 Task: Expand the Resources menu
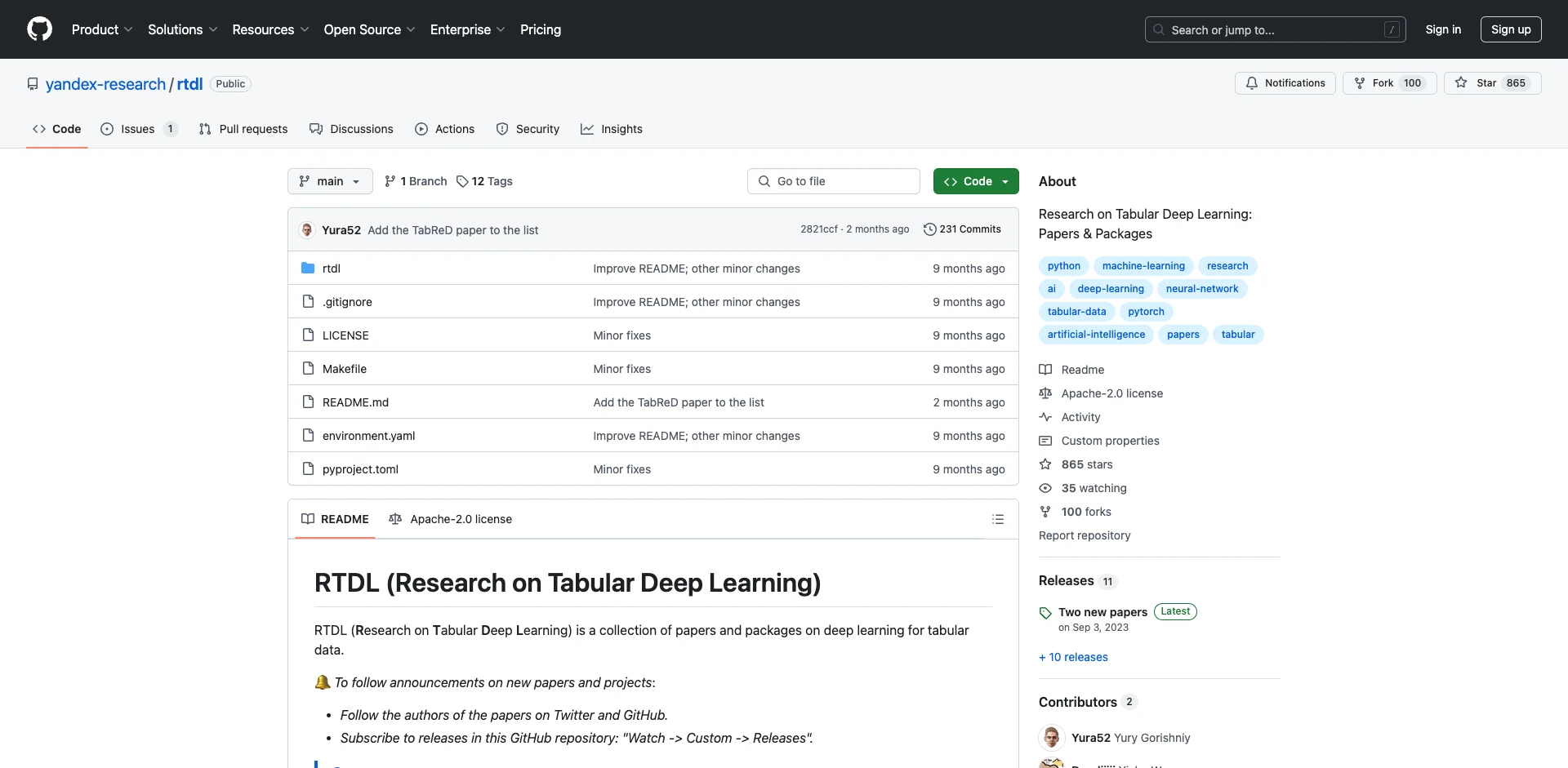coord(270,29)
